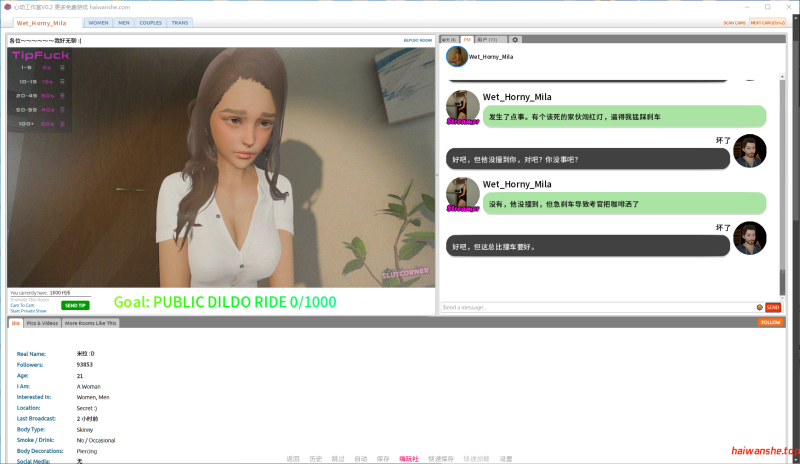800x464 pixels.
Task: Click the Promote This Room link
Action: pyautogui.click(x=30, y=300)
